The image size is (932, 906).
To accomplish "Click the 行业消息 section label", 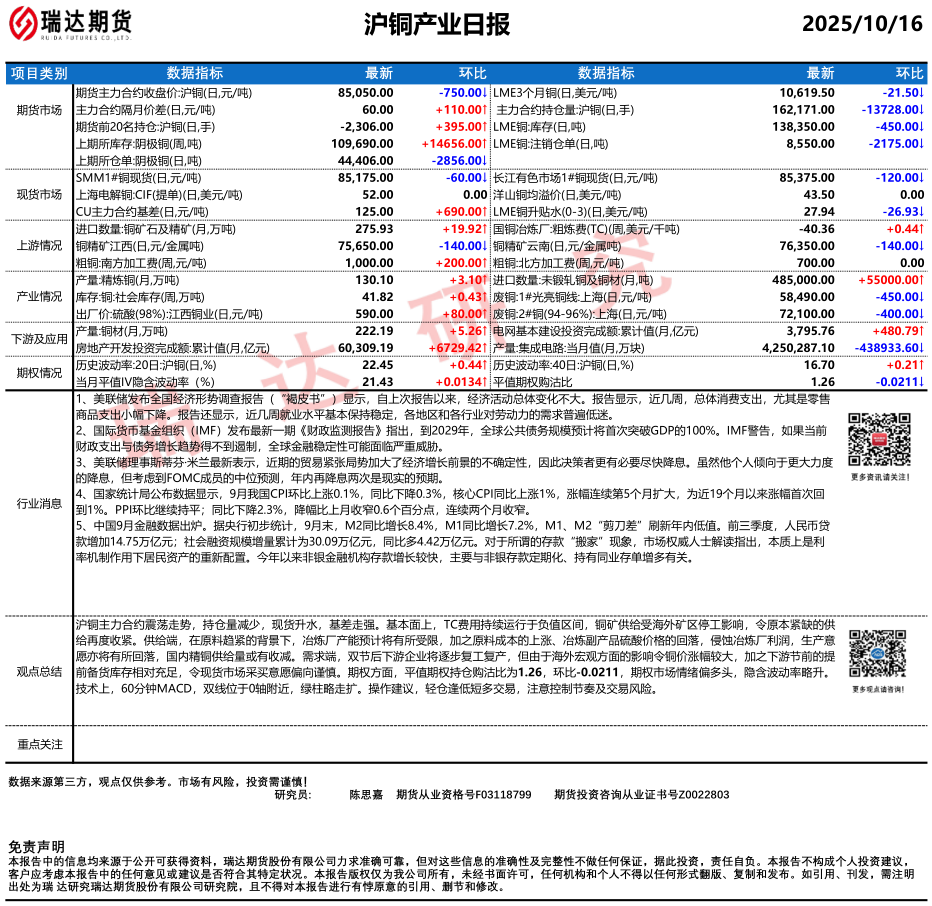I will pyautogui.click(x=40, y=505).
